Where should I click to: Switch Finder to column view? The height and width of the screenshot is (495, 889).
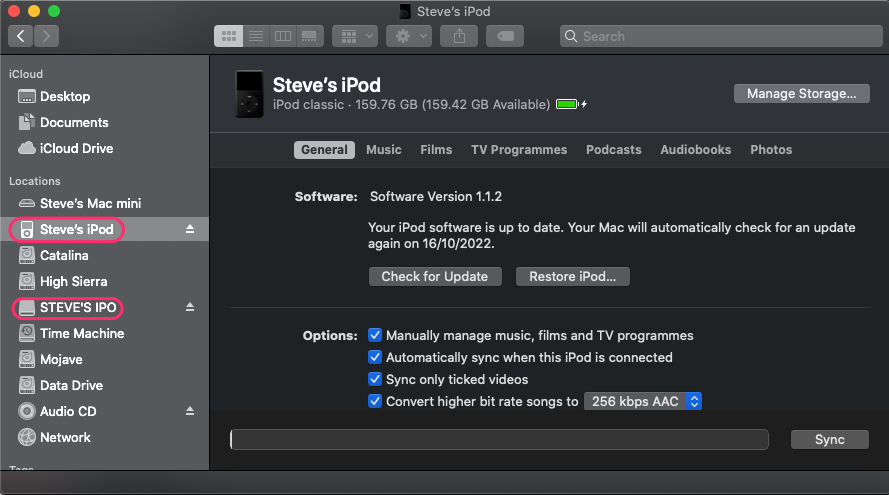282,36
